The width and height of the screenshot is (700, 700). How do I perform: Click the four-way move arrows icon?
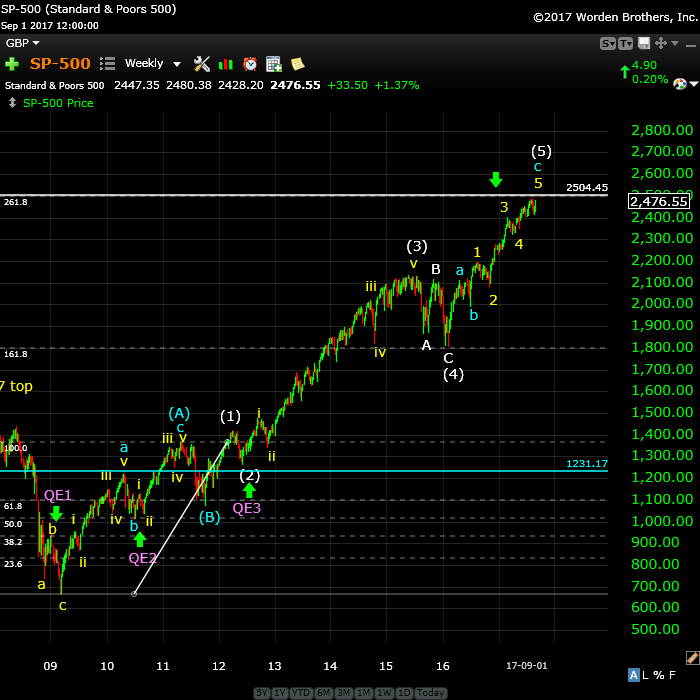pyautogui.click(x=661, y=43)
